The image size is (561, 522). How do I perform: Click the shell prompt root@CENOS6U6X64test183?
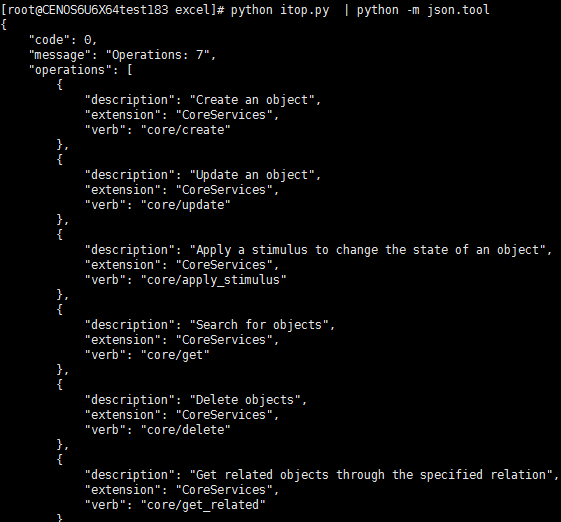(x=88, y=10)
